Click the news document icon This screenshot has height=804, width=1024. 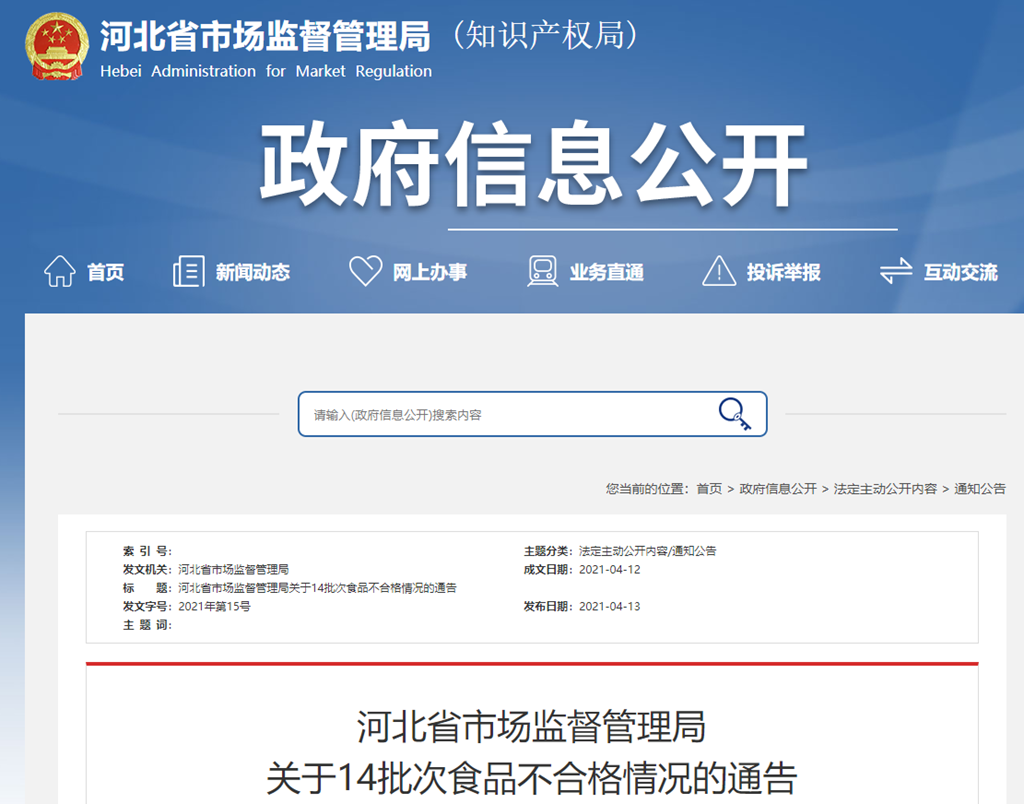point(188,271)
